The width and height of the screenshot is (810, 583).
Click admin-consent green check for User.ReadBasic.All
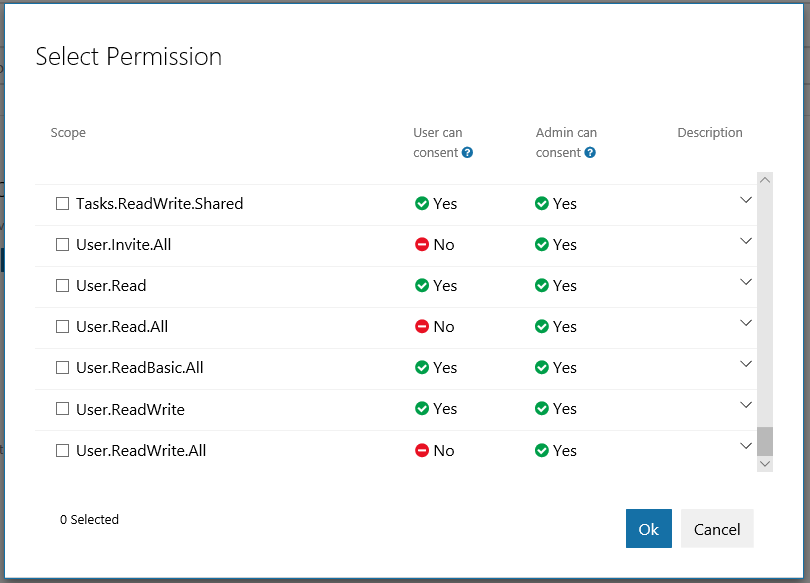point(542,368)
